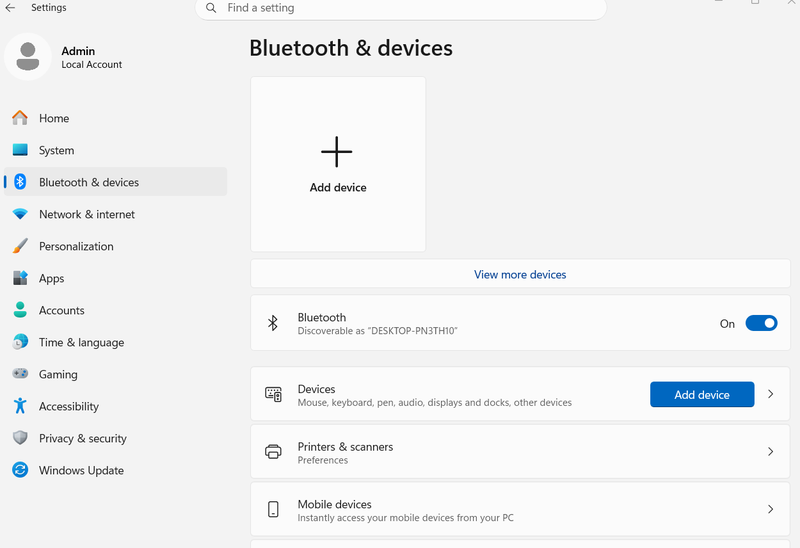Select Network & internet

click(x=115, y=214)
